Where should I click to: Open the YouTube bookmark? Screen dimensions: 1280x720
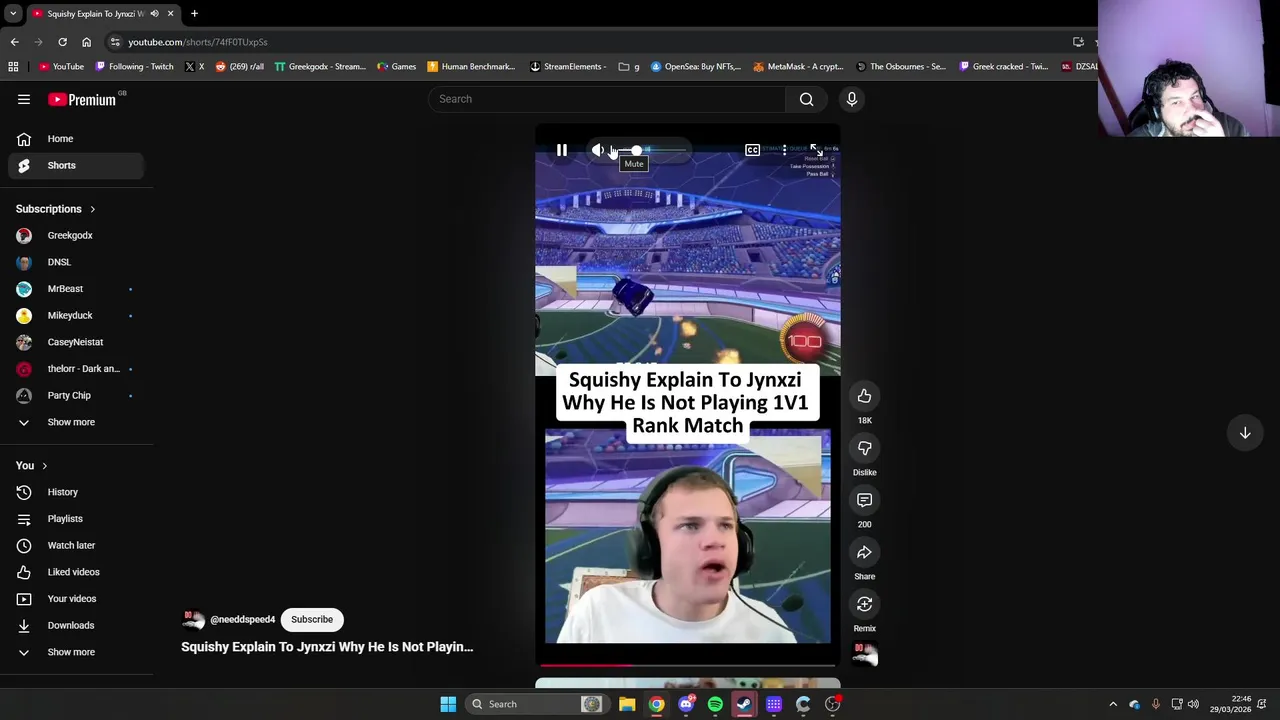(x=61, y=67)
